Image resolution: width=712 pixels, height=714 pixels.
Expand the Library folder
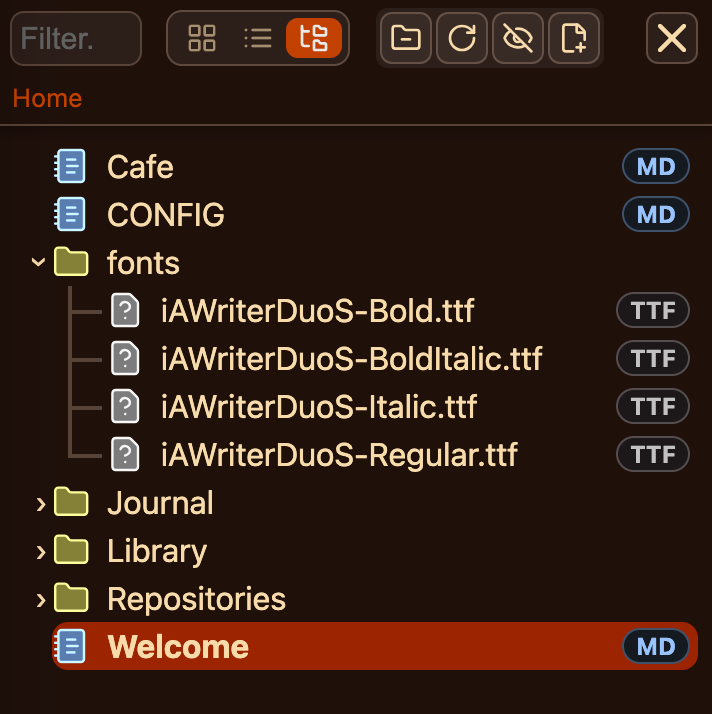(x=40, y=551)
